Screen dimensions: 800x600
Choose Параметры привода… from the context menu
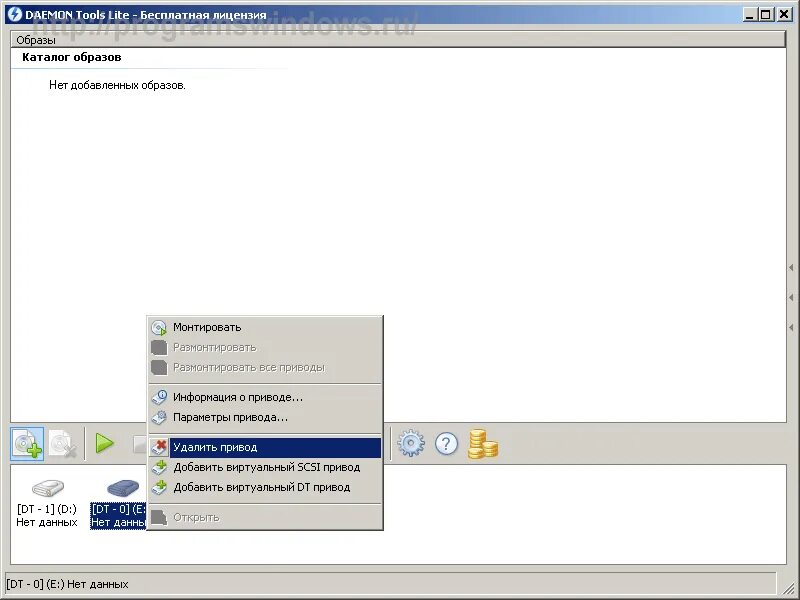tap(265, 417)
